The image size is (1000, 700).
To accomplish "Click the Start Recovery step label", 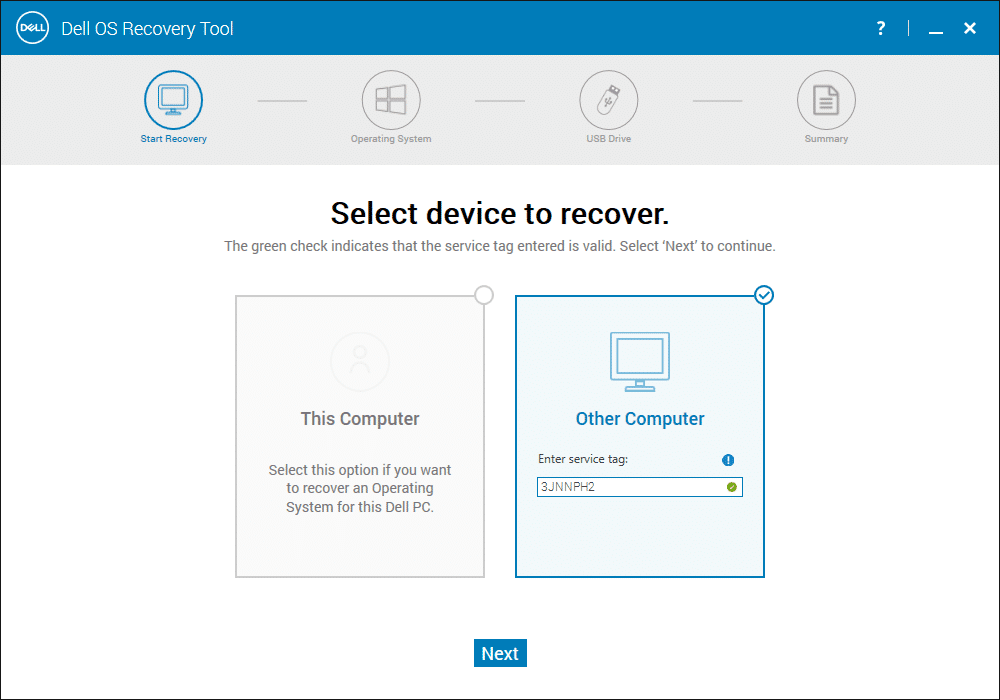I will (x=173, y=139).
